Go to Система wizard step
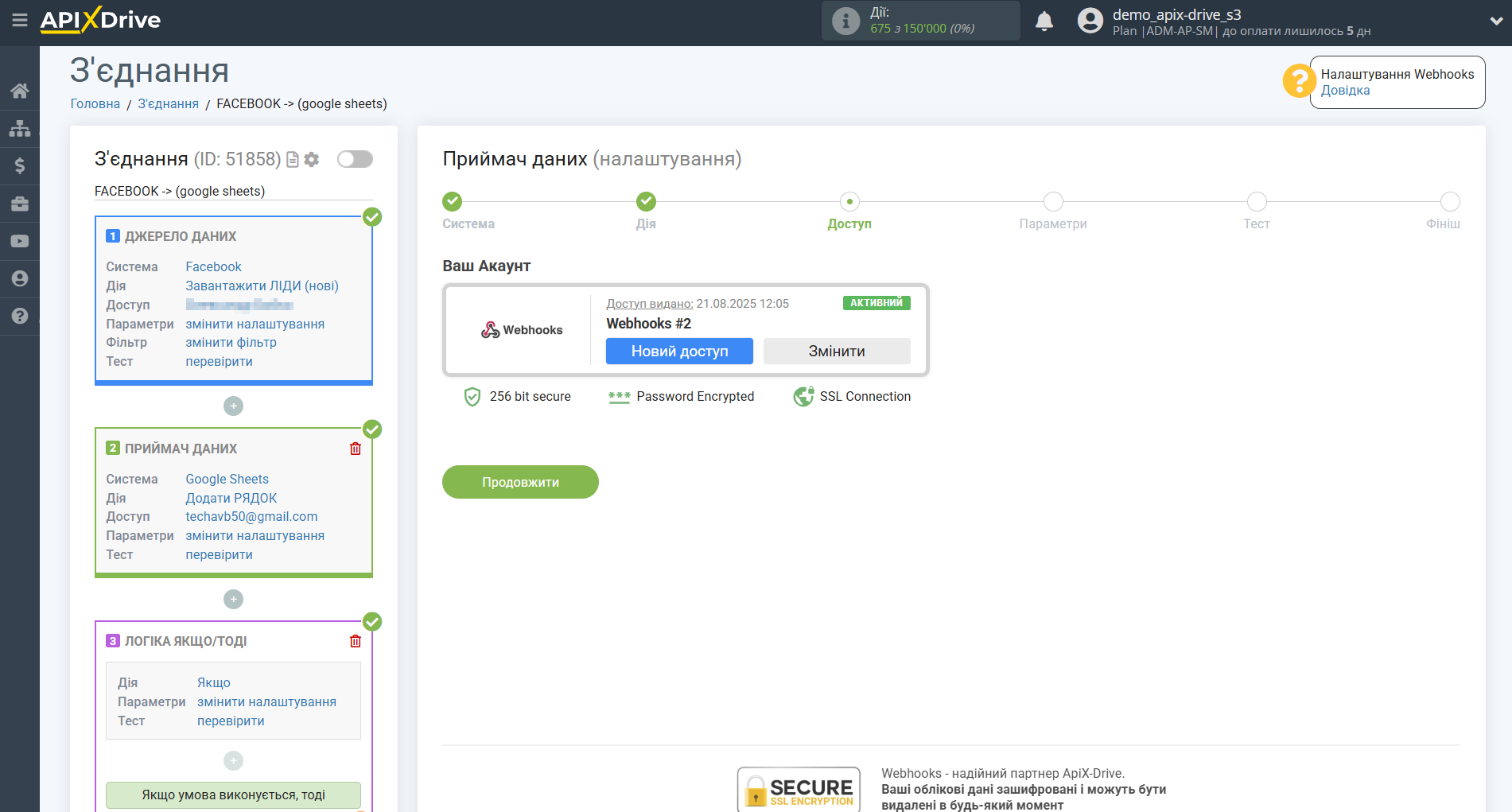The width and height of the screenshot is (1512, 812). click(x=453, y=202)
